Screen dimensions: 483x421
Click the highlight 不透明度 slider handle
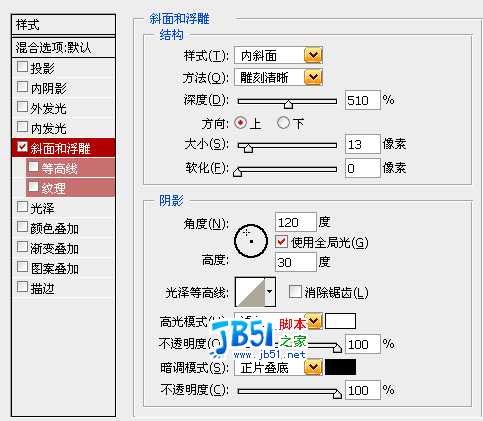(x=337, y=348)
